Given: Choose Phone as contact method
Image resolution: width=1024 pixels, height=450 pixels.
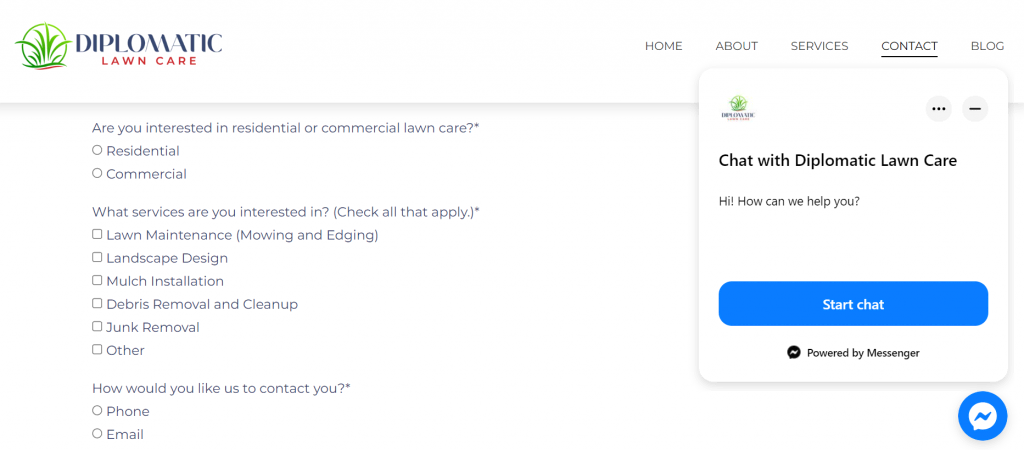Looking at the screenshot, I should pyautogui.click(x=97, y=410).
